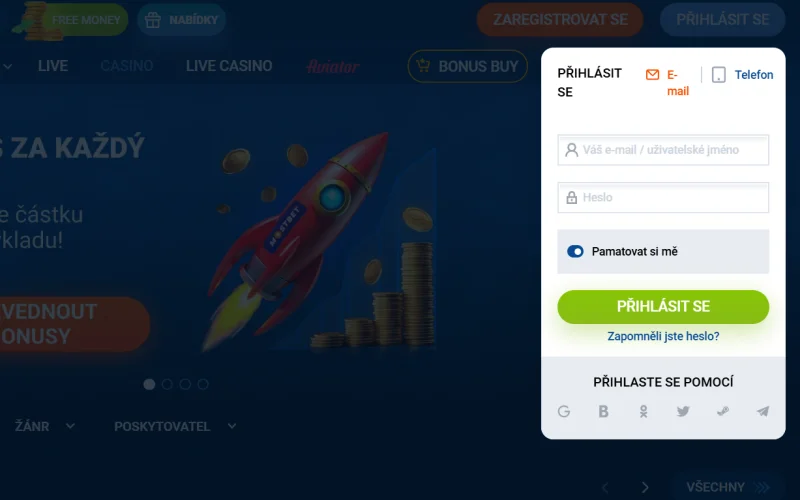Sign in with the Telegram paper plane icon
800x500 pixels.
pyautogui.click(x=763, y=411)
